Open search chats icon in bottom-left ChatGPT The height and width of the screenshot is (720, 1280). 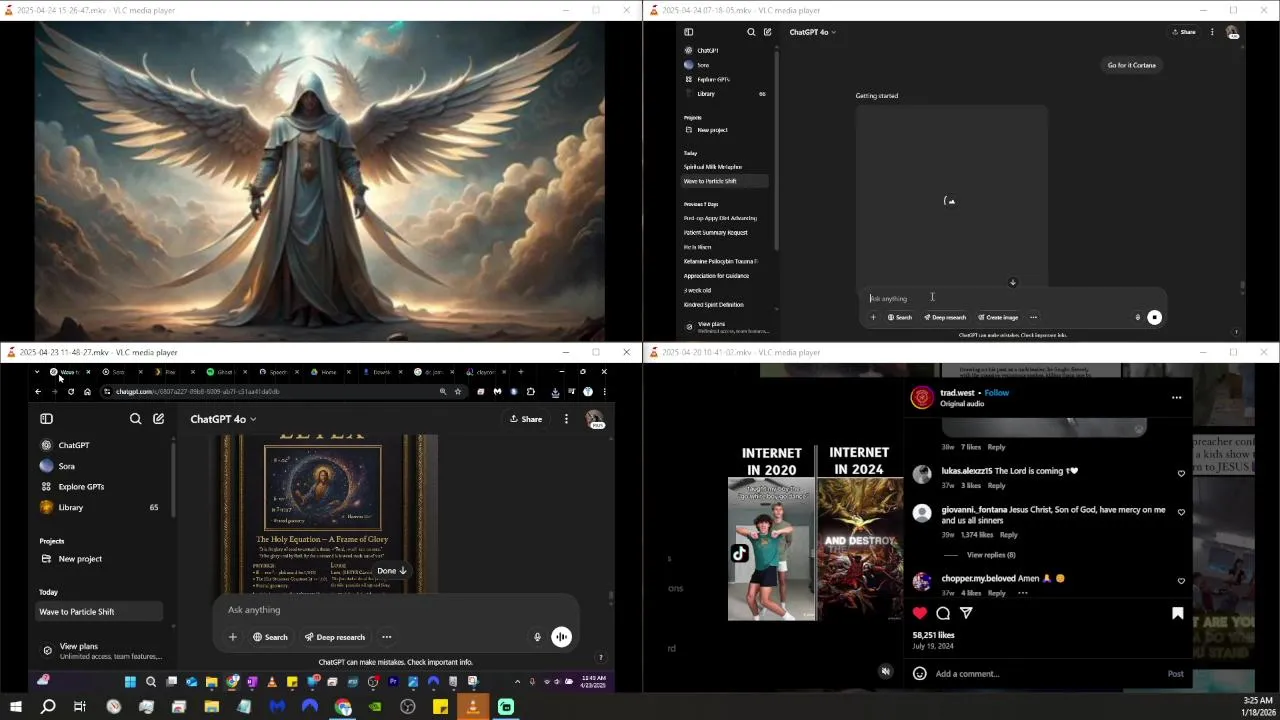[136, 419]
